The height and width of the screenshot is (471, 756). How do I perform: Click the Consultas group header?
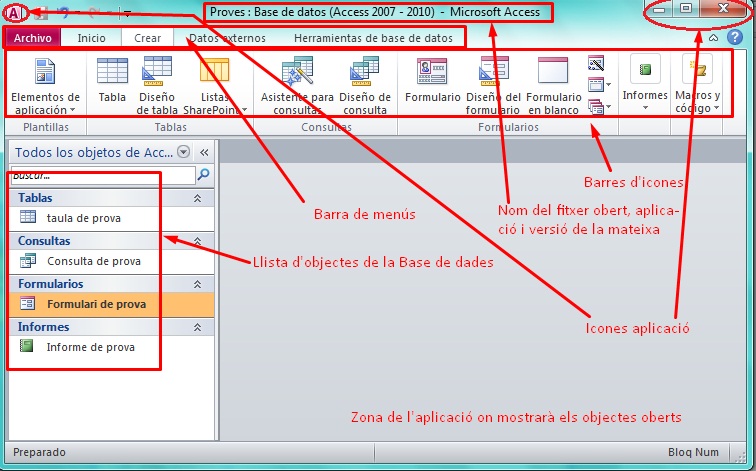click(111, 241)
